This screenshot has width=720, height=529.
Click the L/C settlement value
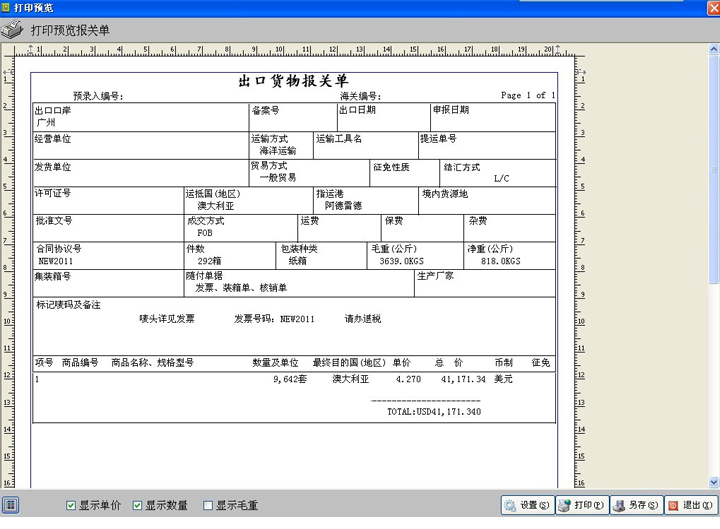click(x=501, y=178)
